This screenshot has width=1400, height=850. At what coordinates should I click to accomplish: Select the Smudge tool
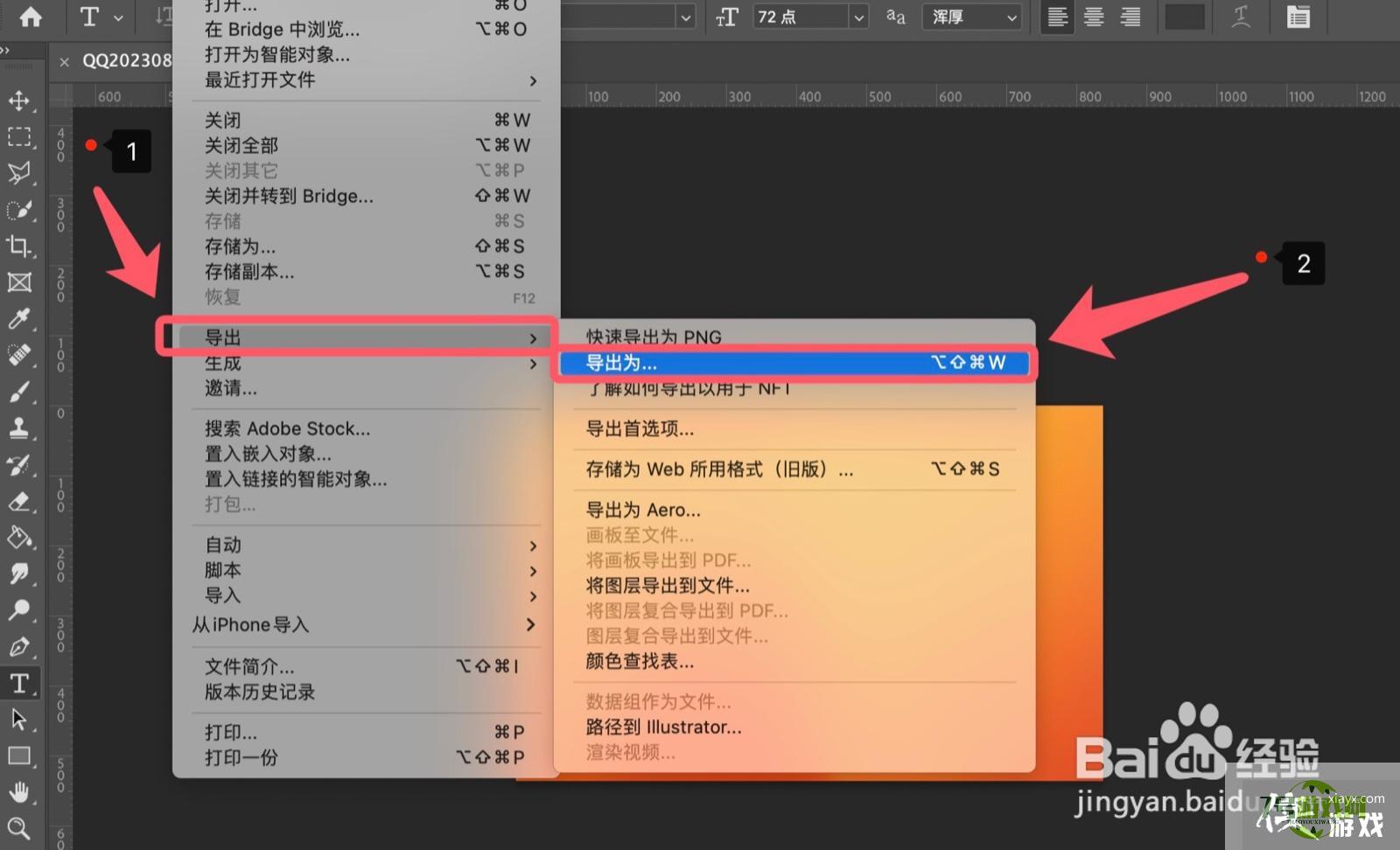tap(19, 574)
